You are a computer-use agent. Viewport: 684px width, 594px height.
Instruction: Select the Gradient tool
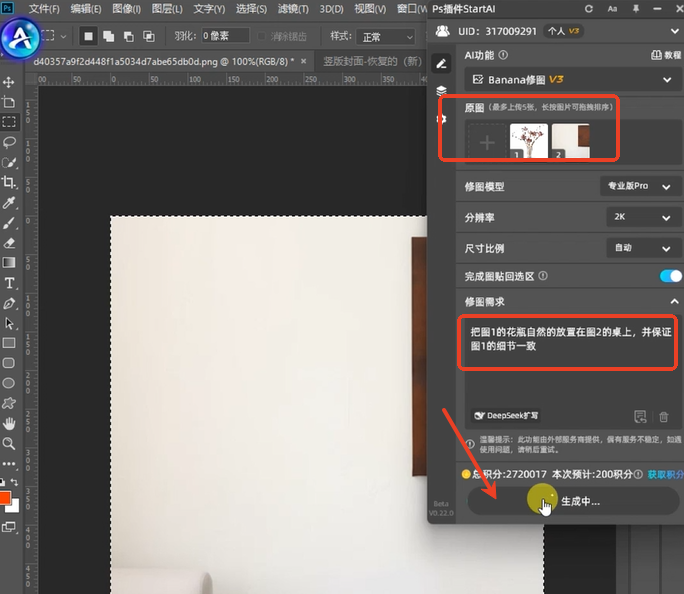click(9, 262)
